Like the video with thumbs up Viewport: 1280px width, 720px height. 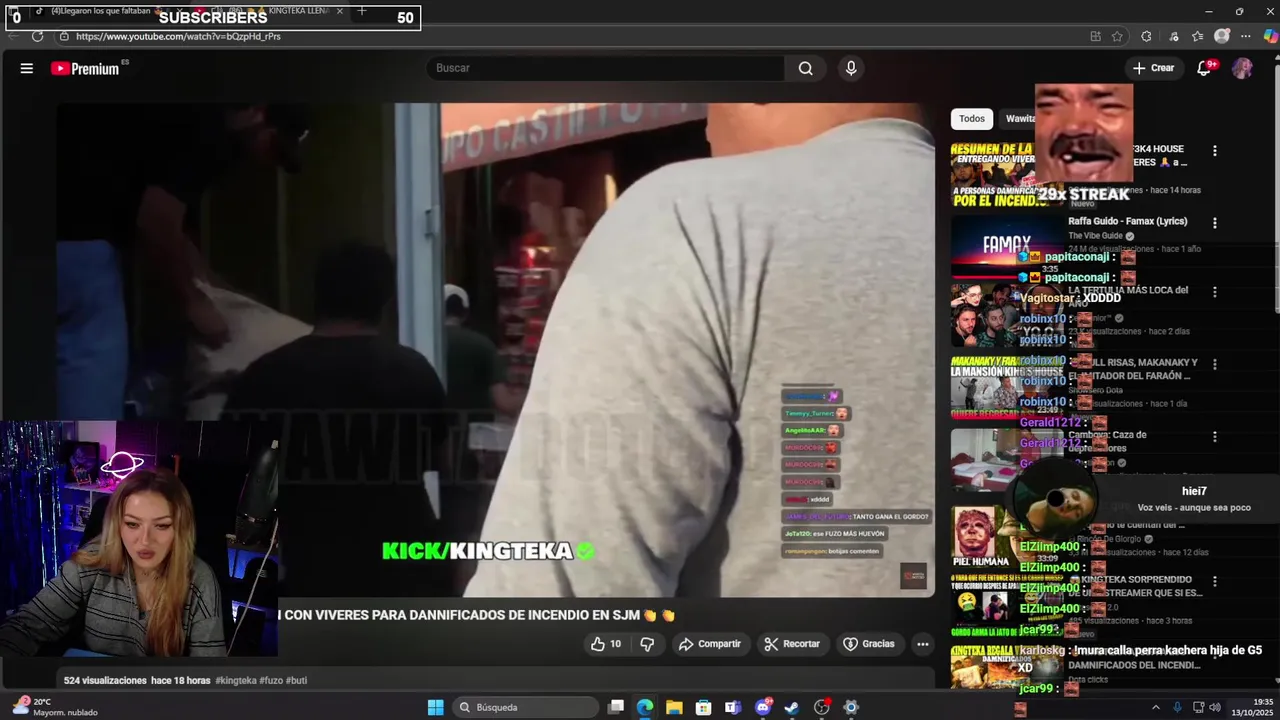point(606,644)
